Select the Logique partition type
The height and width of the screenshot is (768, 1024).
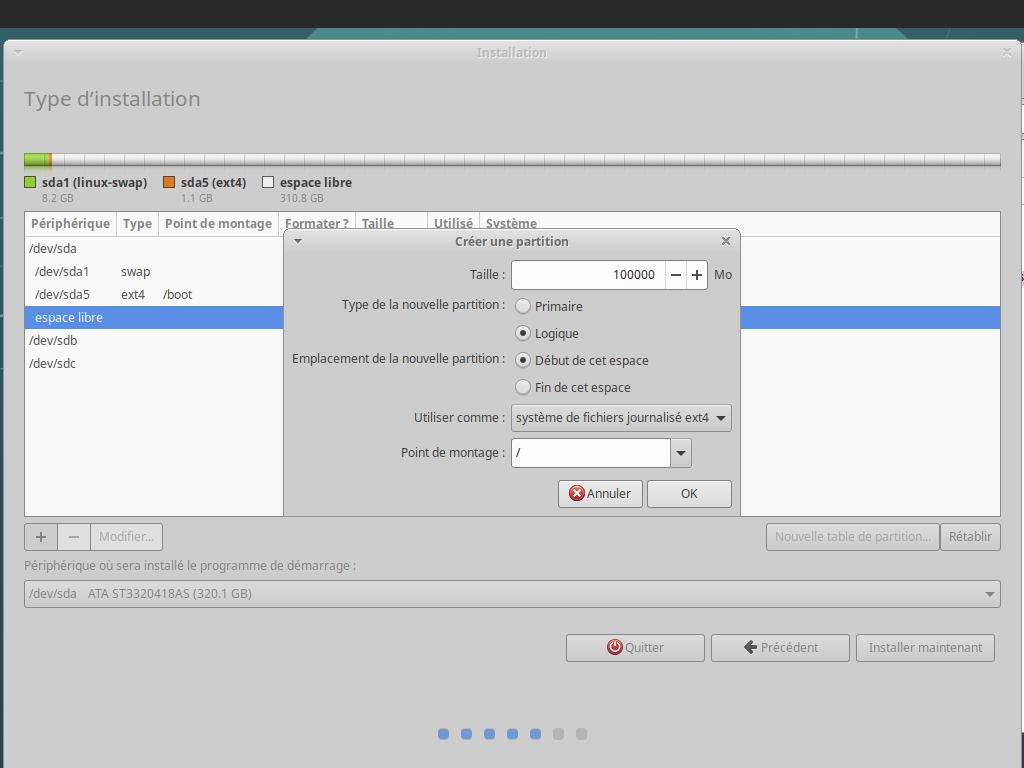[x=523, y=333]
